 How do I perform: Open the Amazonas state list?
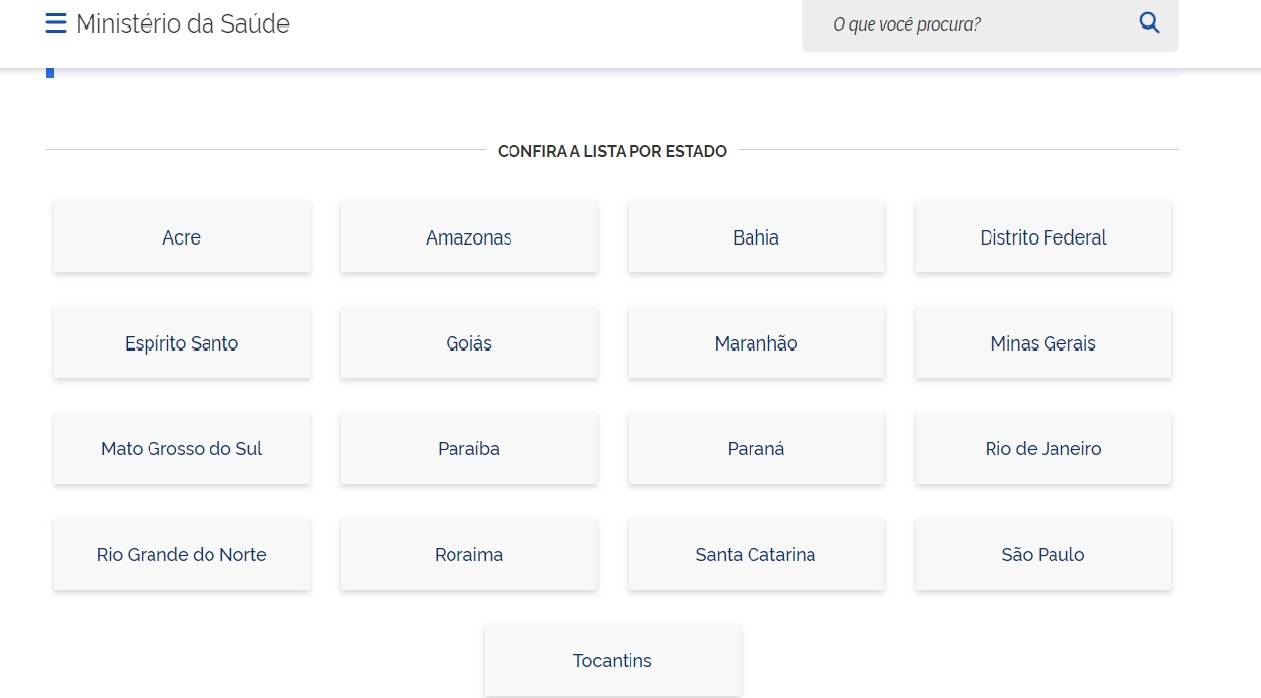tap(469, 237)
